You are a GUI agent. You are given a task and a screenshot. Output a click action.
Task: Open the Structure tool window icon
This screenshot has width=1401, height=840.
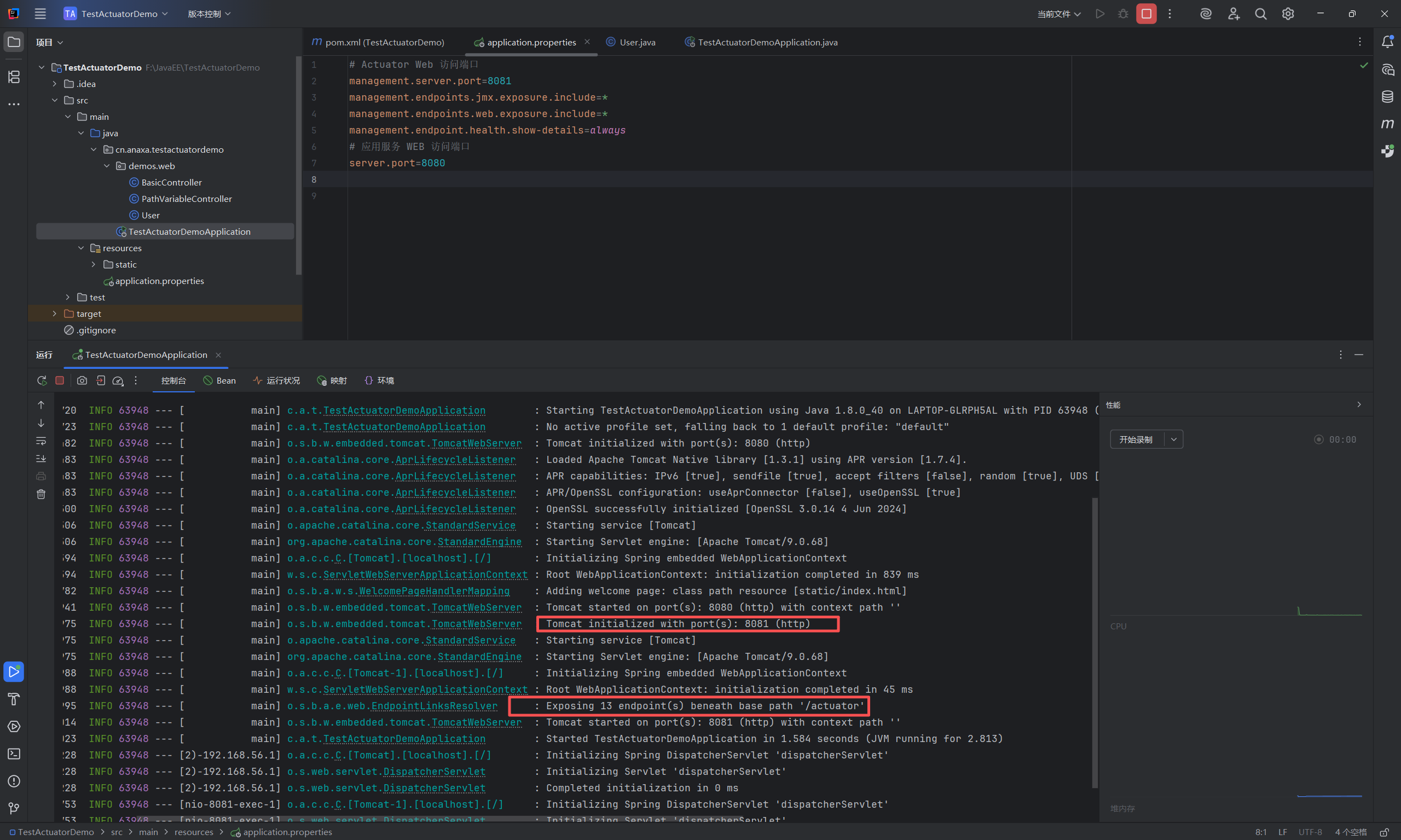point(14,77)
